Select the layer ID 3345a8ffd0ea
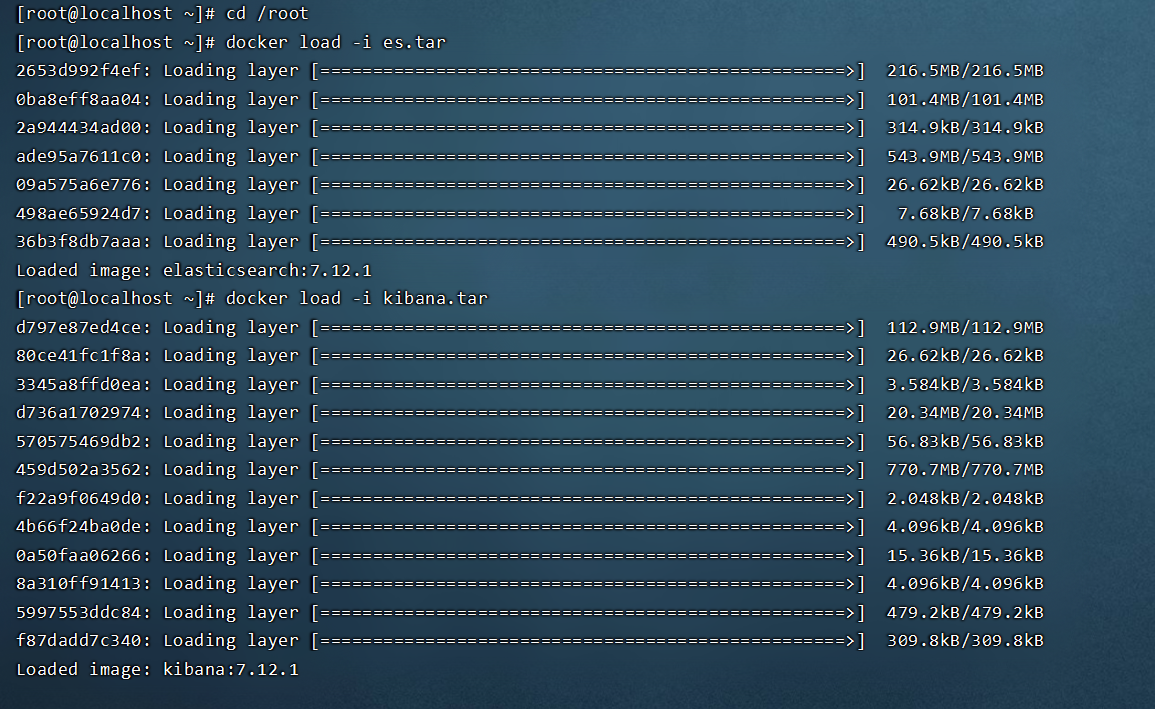This screenshot has width=1155, height=709. 78,384
